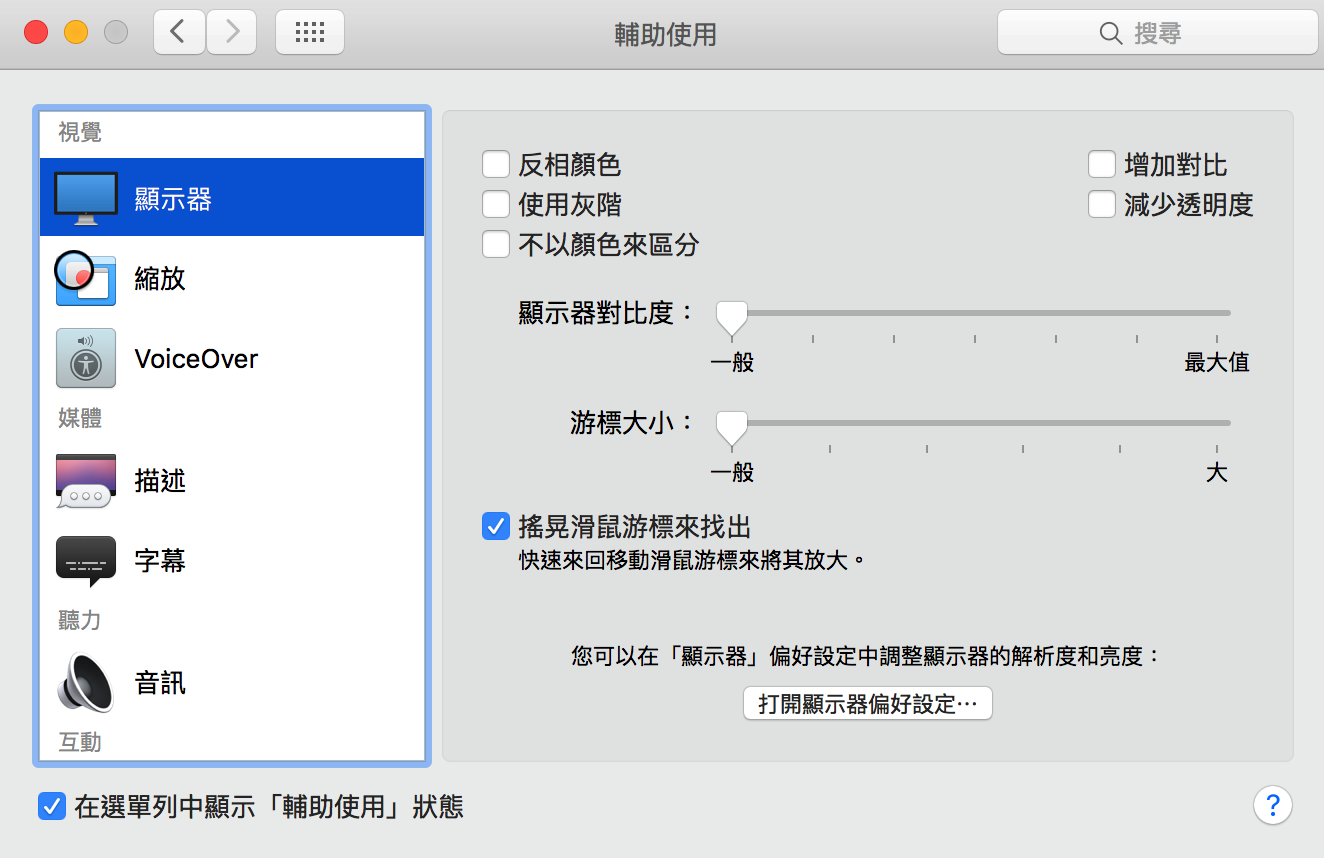1324x858 pixels.
Task: Toggle the 不以顏色來區分 checkbox
Action: point(496,244)
